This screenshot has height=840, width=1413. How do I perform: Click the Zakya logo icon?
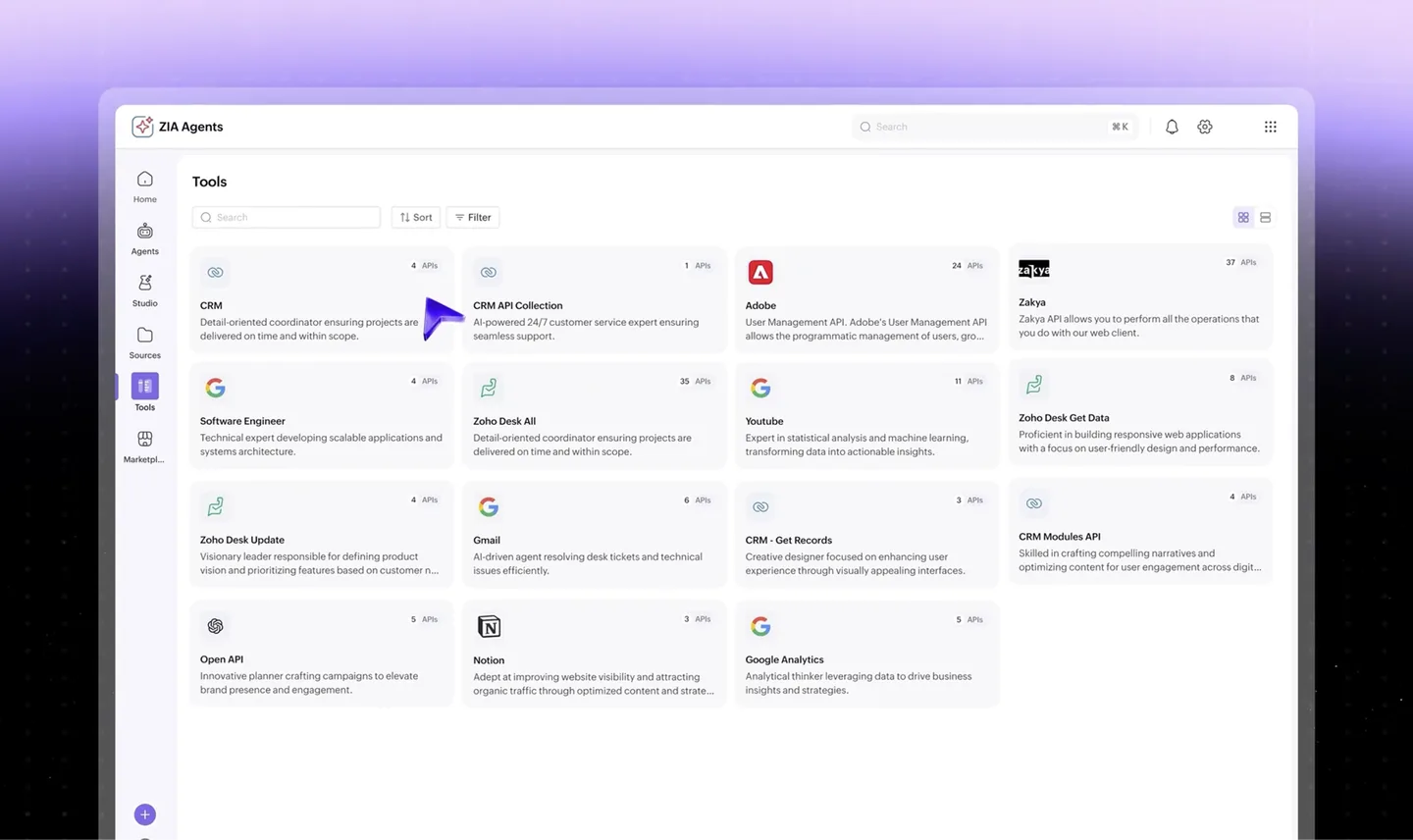tap(1034, 269)
